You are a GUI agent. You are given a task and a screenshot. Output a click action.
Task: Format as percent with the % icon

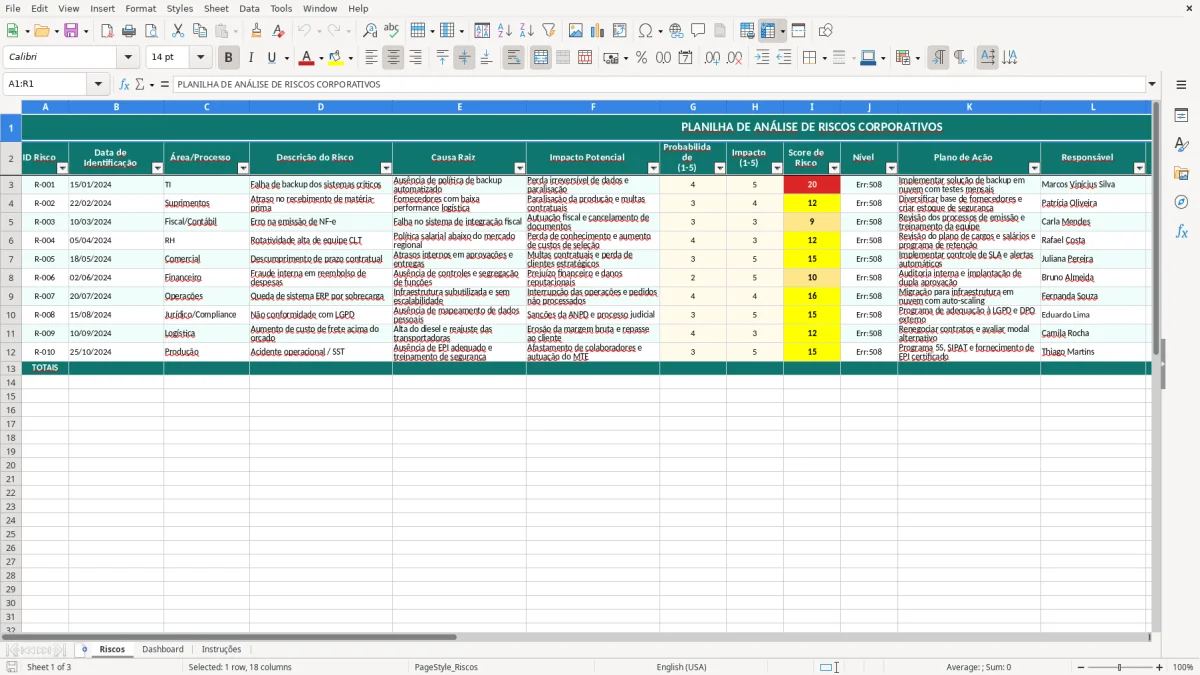(x=642, y=58)
